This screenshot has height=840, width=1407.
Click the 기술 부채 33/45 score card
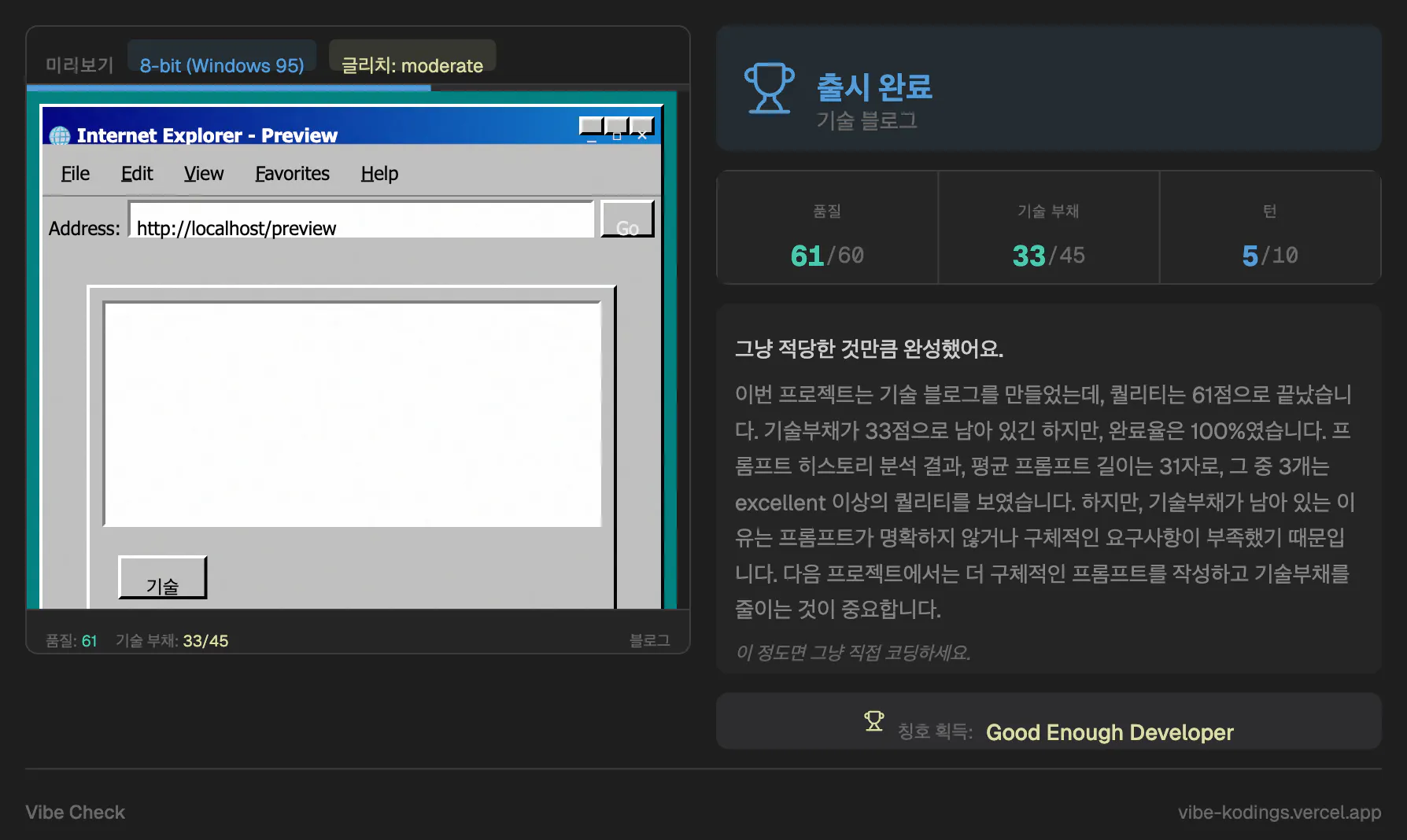(1049, 227)
